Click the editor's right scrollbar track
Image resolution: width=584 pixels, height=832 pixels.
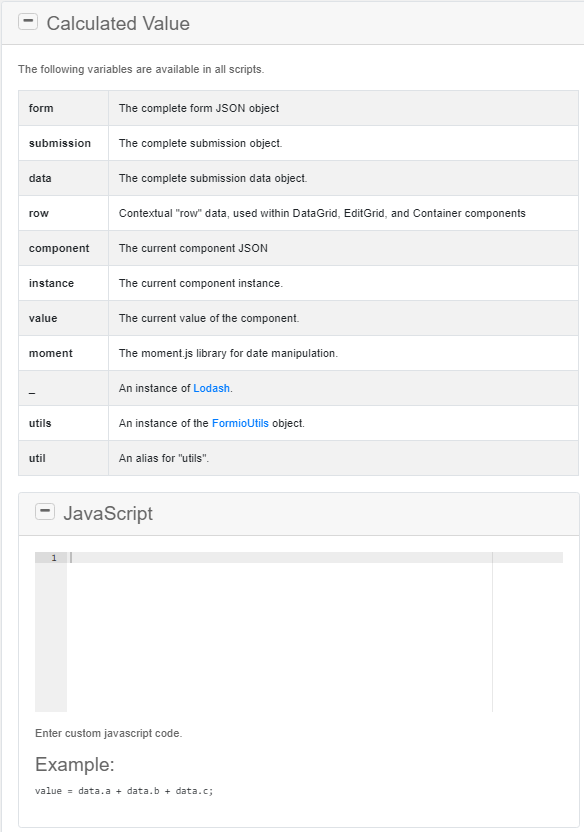[x=492, y=630]
